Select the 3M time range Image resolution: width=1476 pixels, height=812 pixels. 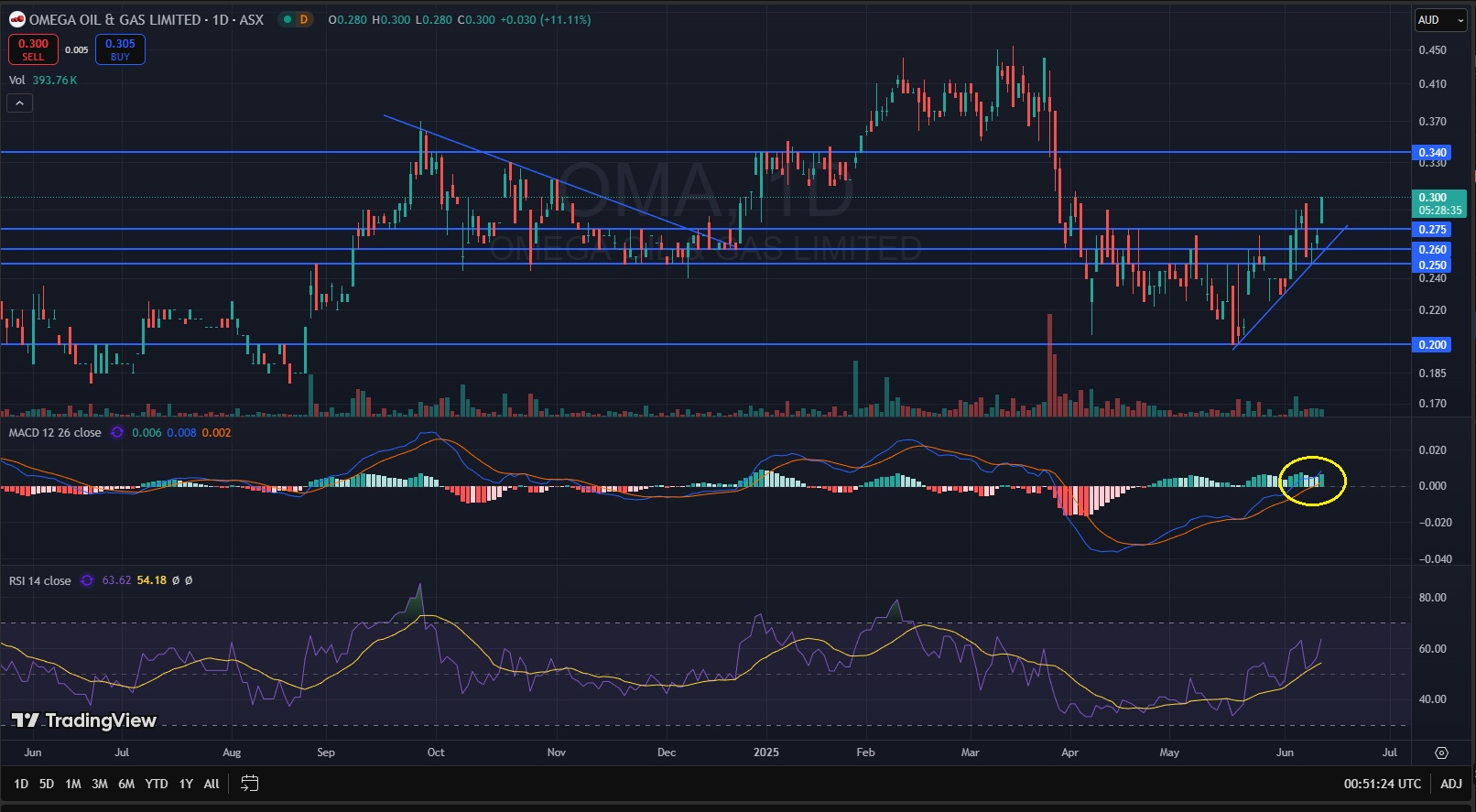coord(100,784)
